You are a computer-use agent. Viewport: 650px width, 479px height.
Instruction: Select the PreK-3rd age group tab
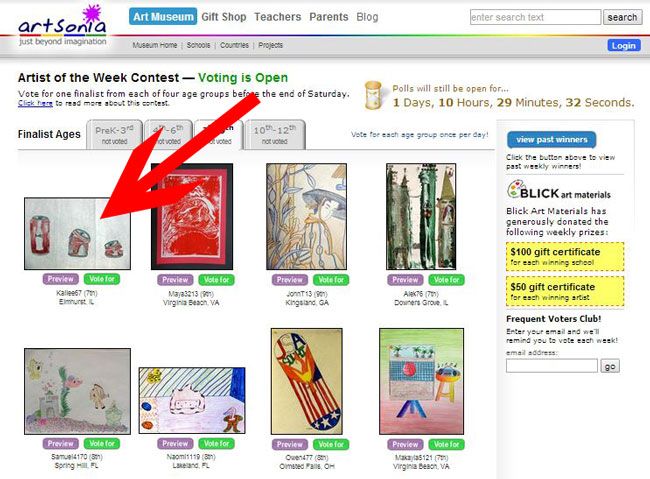point(114,134)
